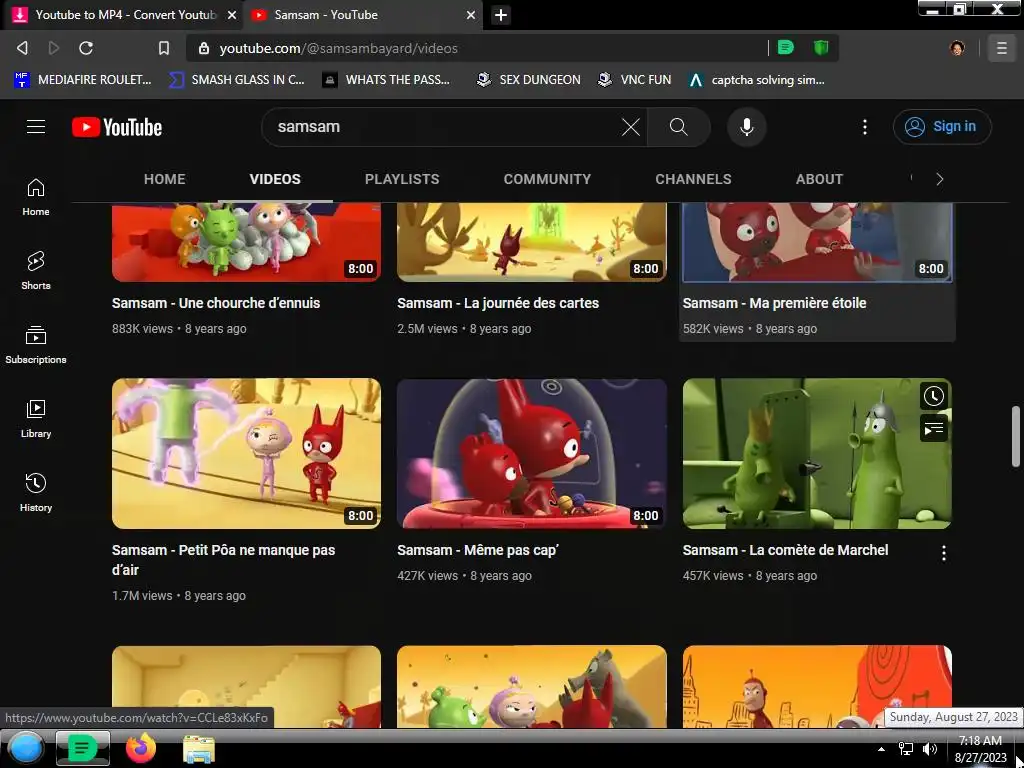
Task: Open Firefox from the taskbar
Action: point(140,748)
